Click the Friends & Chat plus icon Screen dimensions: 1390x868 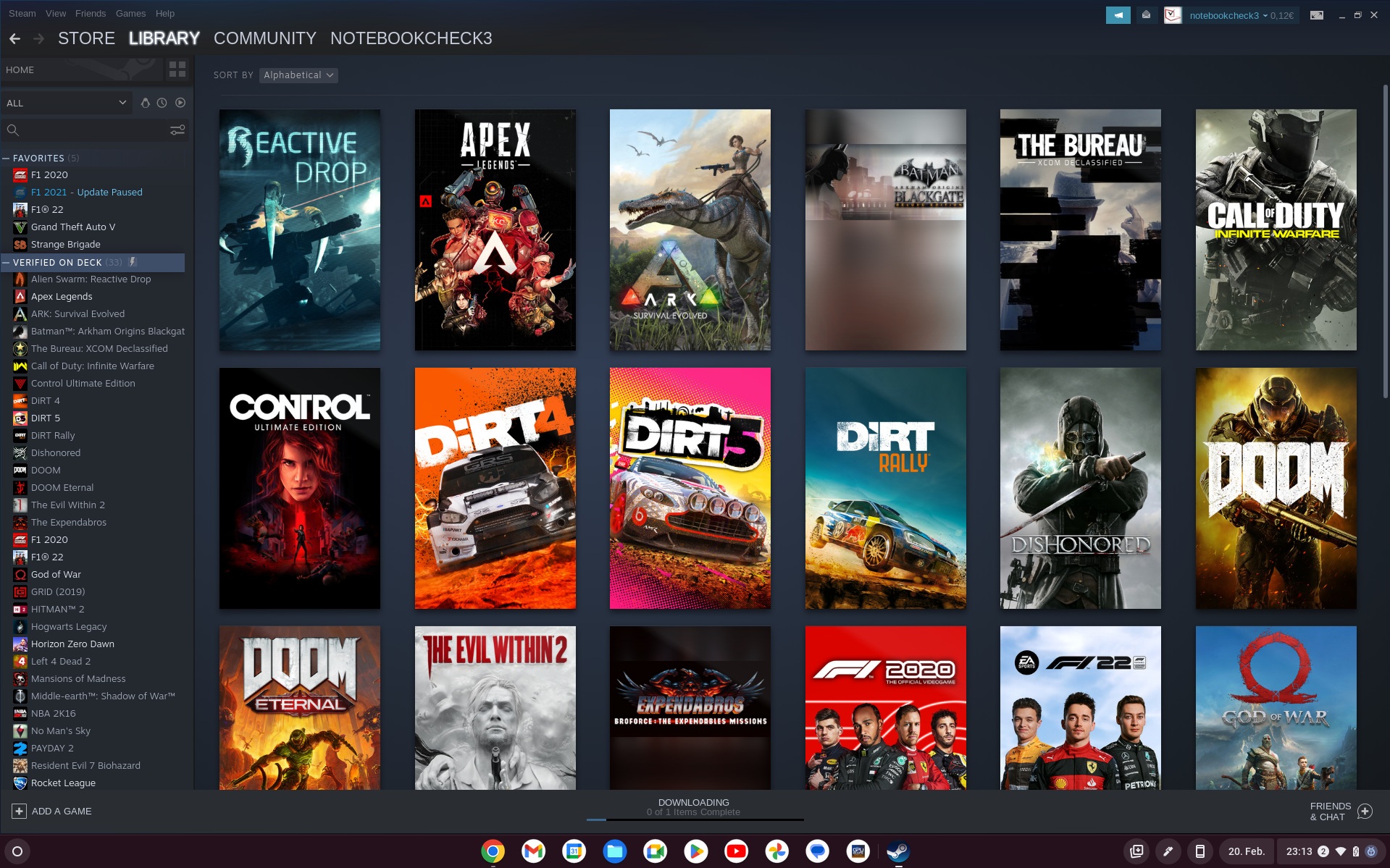[x=1365, y=811]
